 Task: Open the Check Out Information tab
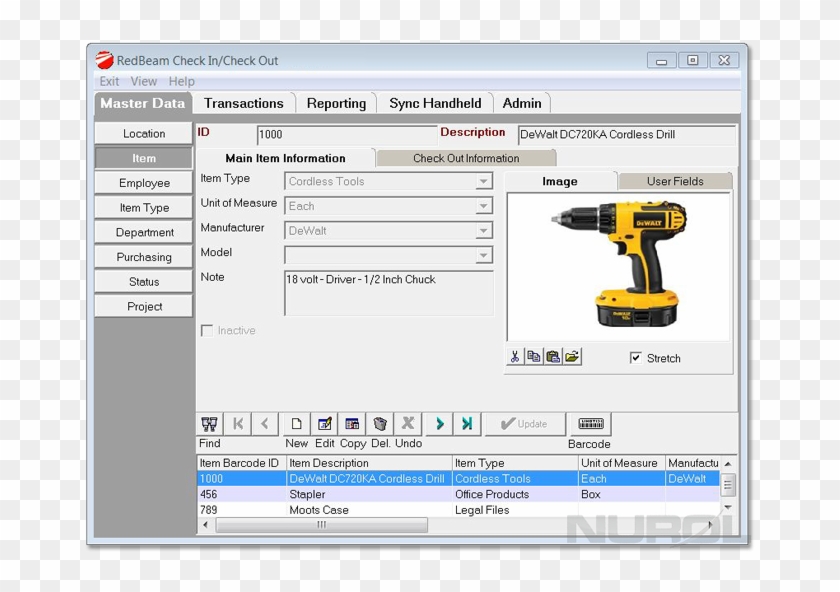click(466, 158)
